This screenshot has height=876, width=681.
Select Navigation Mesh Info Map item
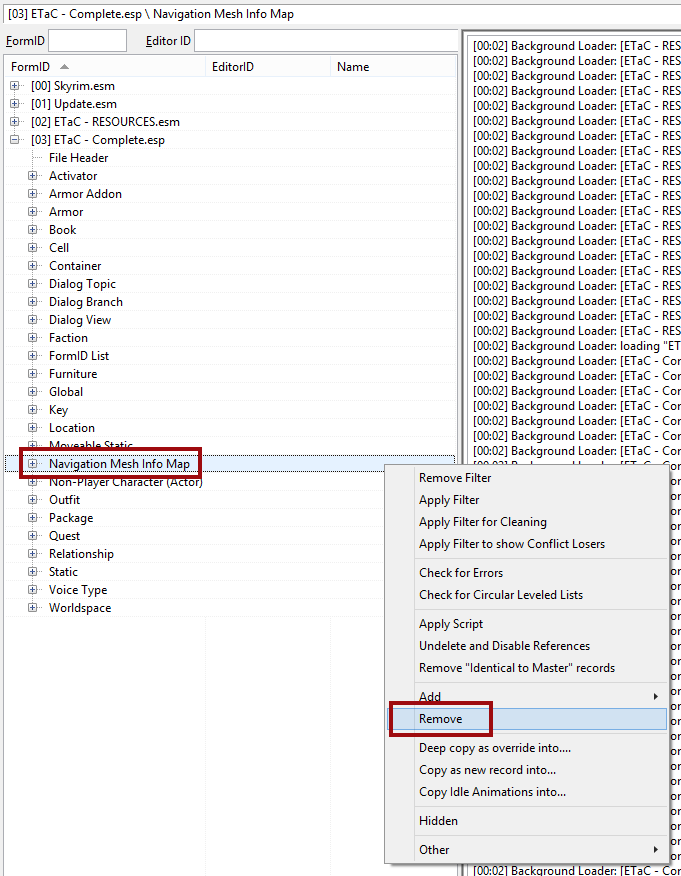coord(119,464)
